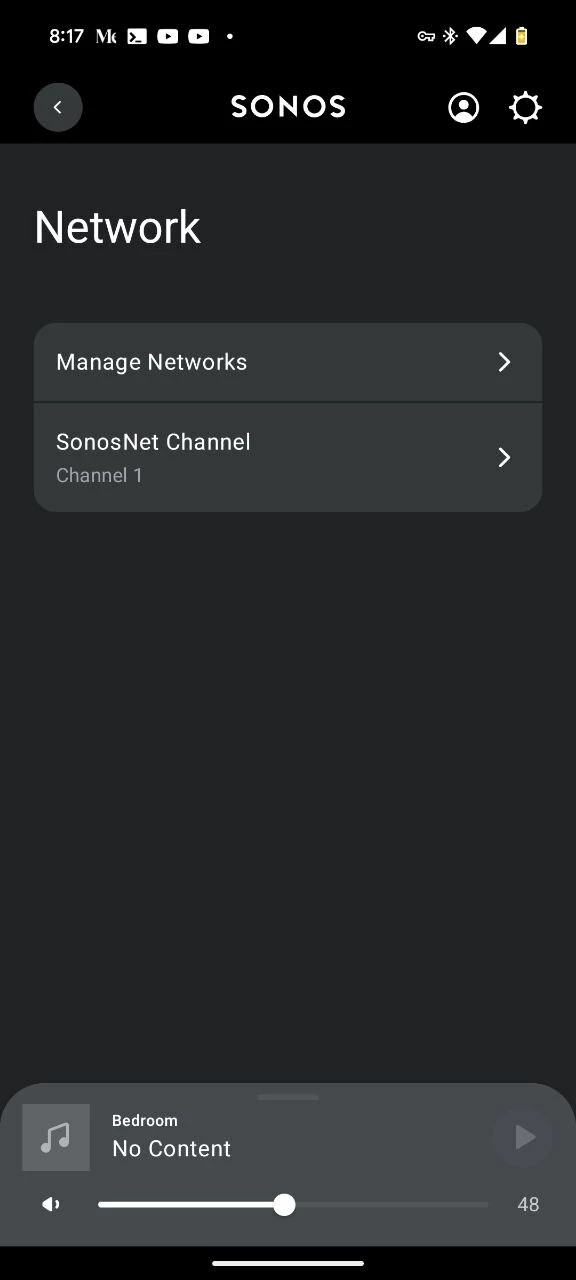Open the Bedroom room label in the player

(x=145, y=1120)
